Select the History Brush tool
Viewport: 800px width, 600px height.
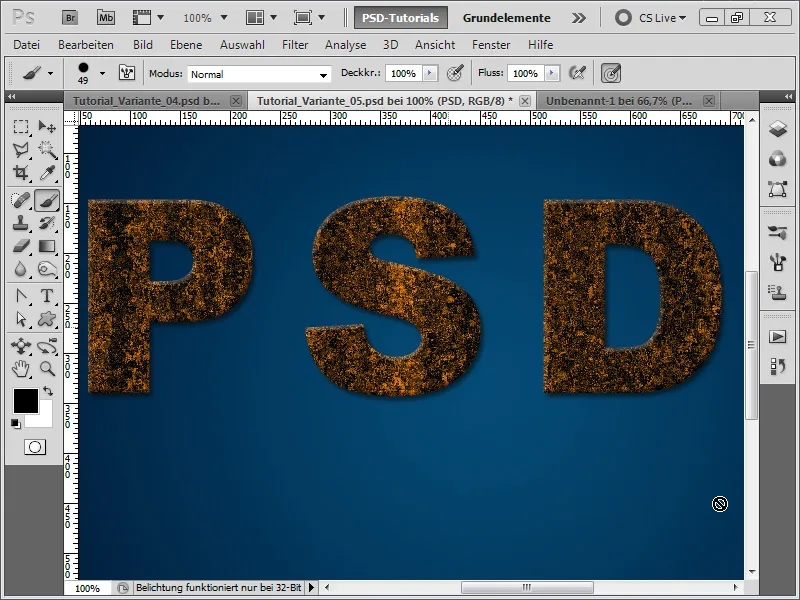click(47, 223)
